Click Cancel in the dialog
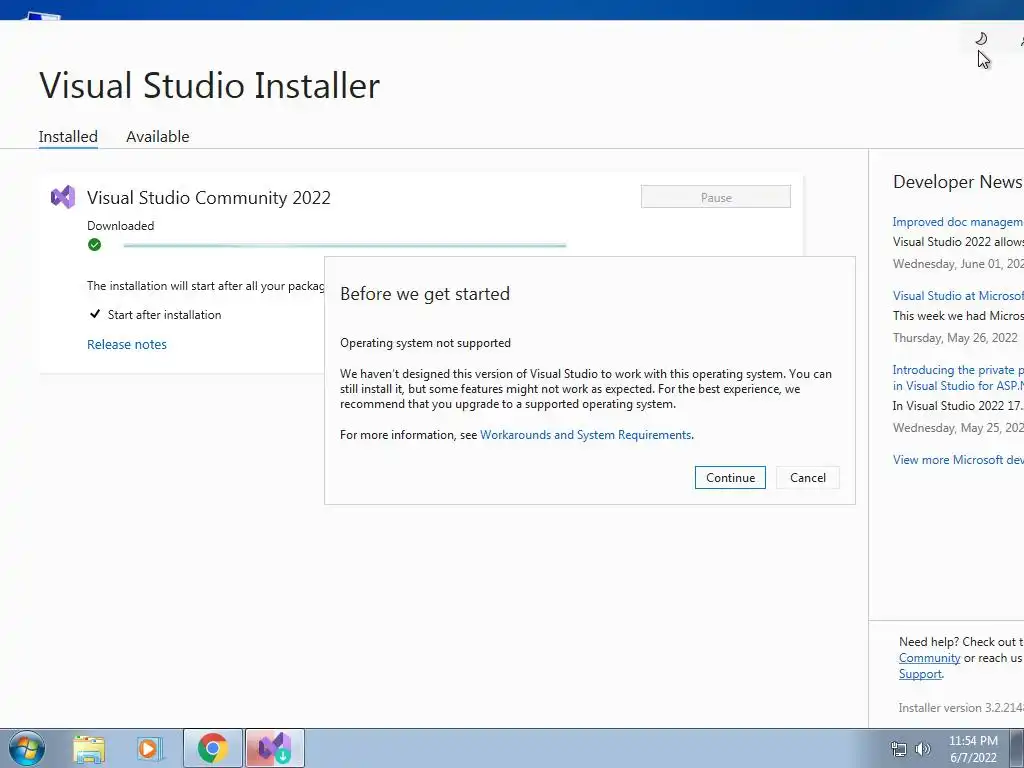The width and height of the screenshot is (1024, 768). (x=808, y=477)
